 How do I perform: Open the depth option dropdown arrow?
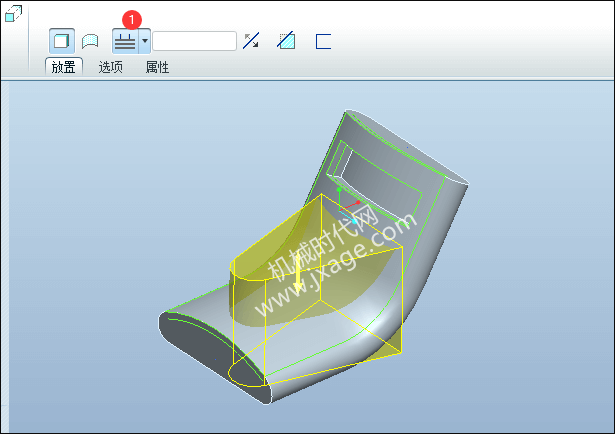[x=145, y=41]
